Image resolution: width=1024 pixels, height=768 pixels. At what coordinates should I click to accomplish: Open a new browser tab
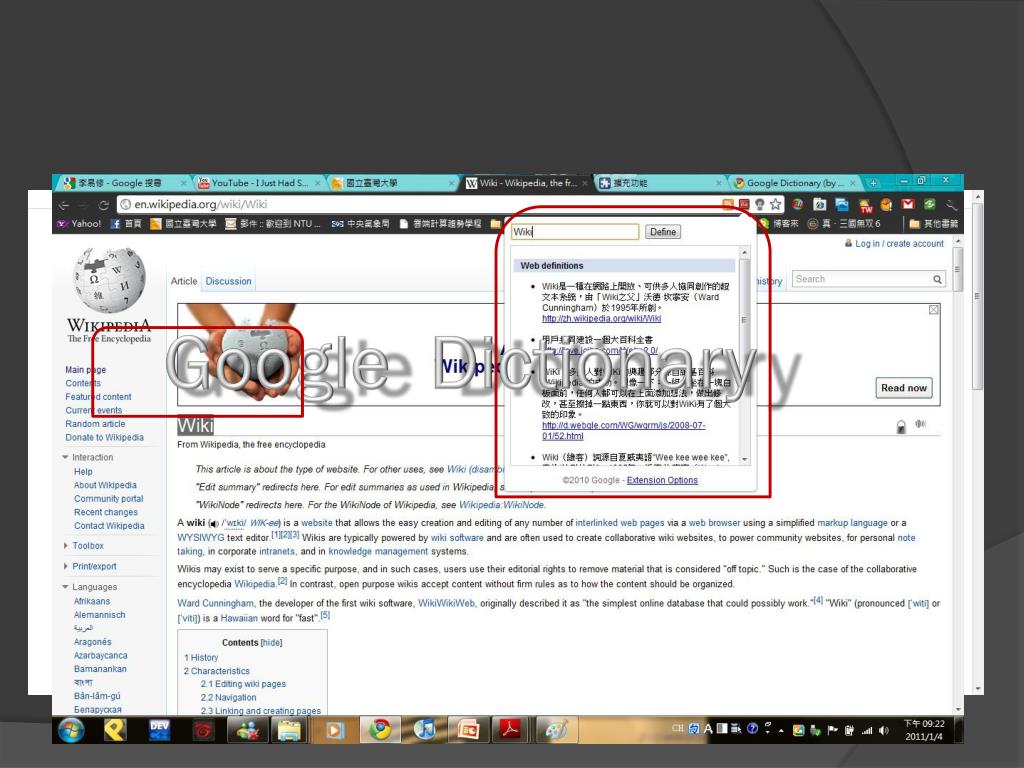click(873, 183)
